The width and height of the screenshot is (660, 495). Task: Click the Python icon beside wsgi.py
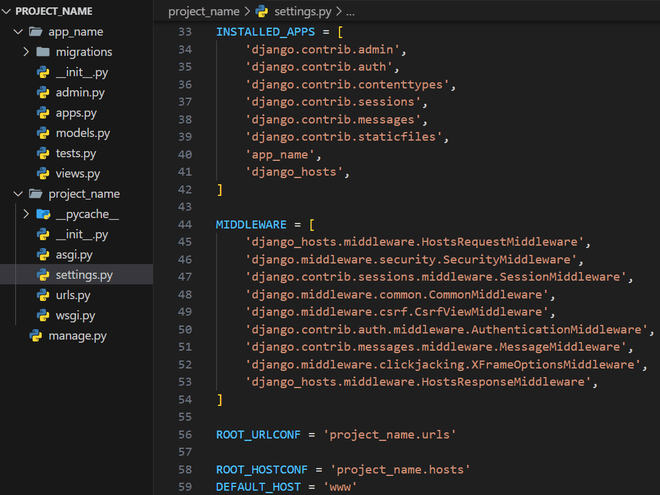[43, 316]
